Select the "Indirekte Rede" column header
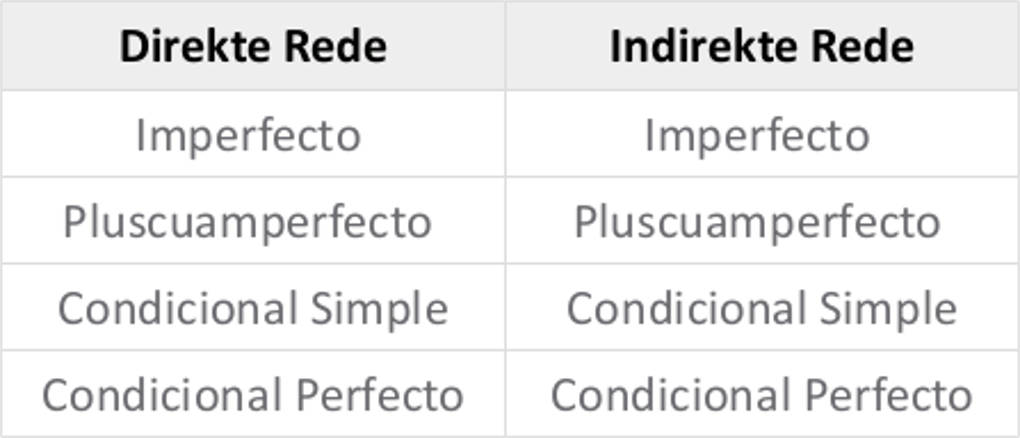This screenshot has width=1020, height=438. tap(761, 47)
